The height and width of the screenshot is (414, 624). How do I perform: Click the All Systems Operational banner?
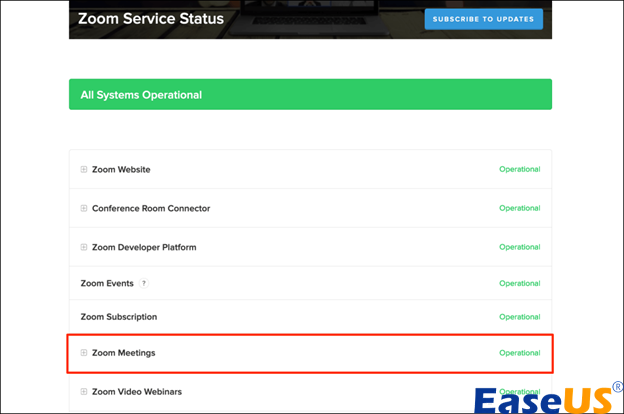tap(310, 94)
